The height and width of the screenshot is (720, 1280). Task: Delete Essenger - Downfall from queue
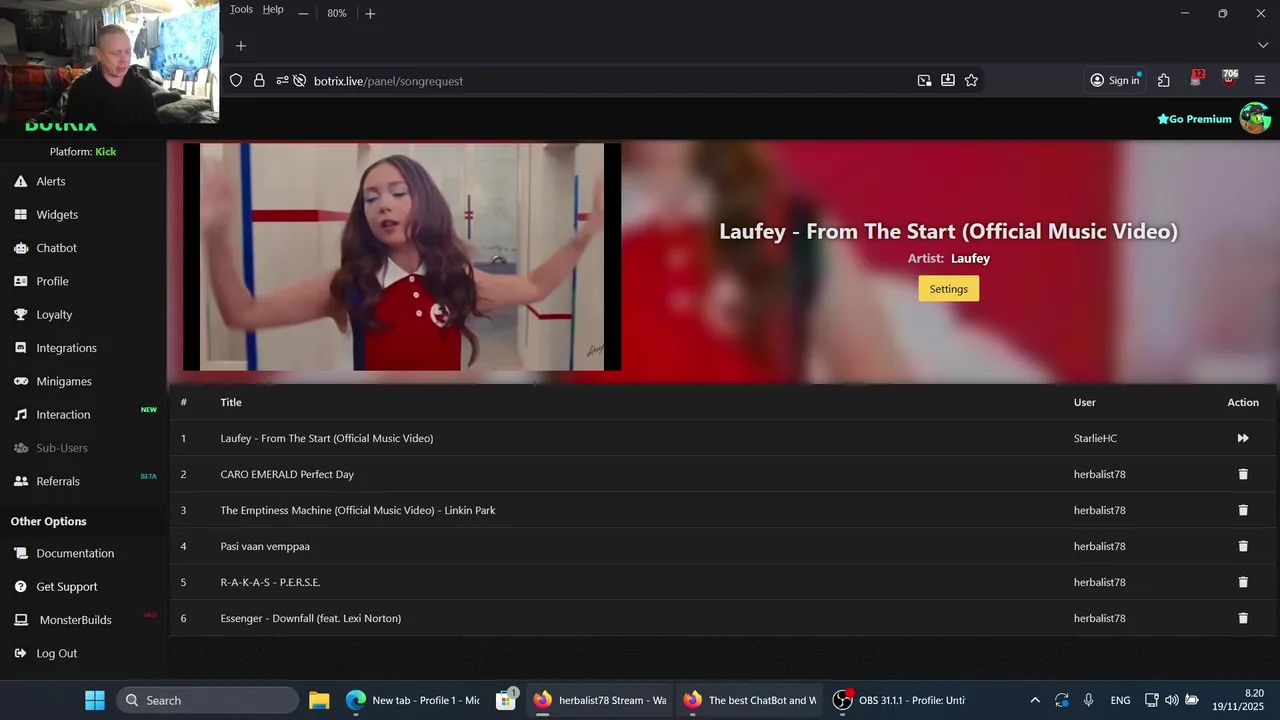coord(1243,618)
